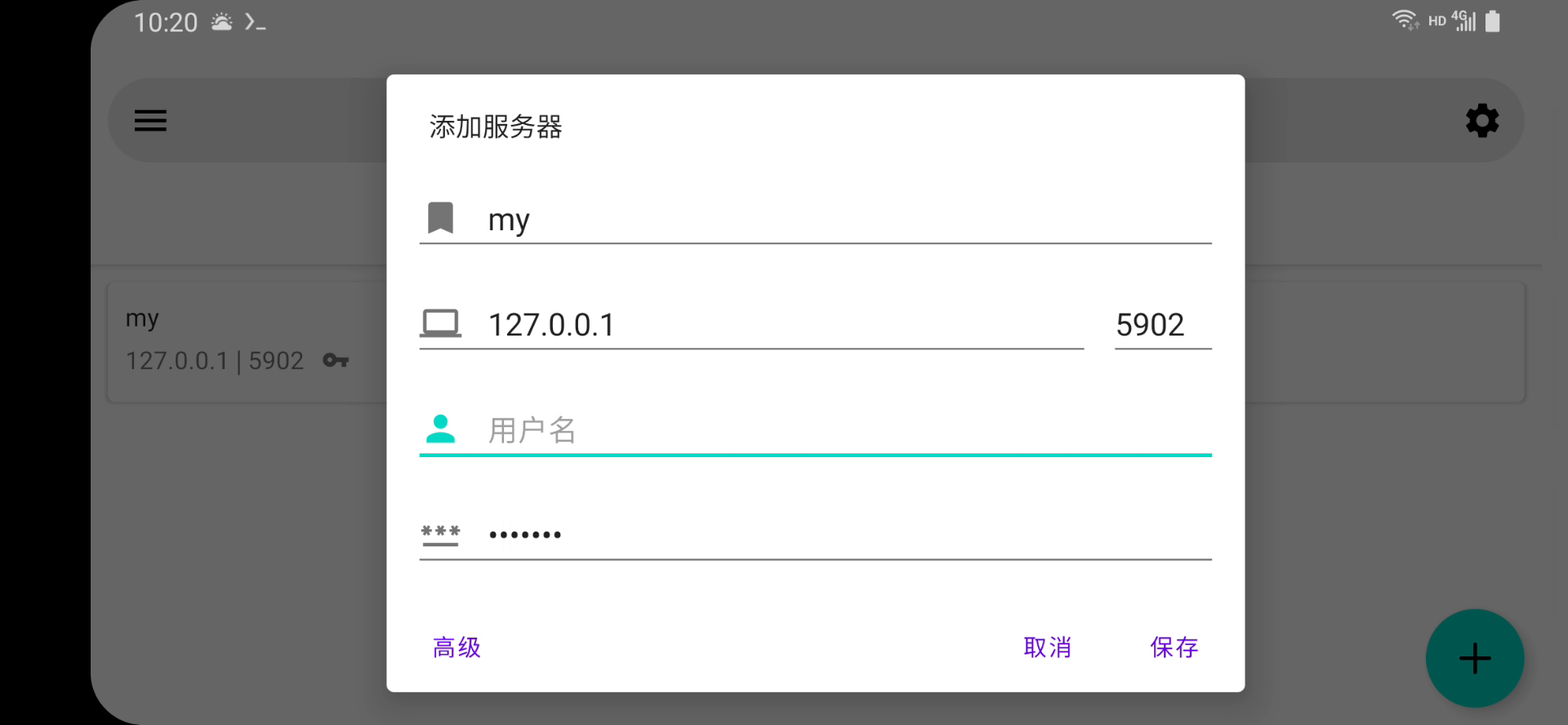This screenshot has width=1568, height=725.
Task: Open the hamburger navigation menu
Action: [150, 121]
